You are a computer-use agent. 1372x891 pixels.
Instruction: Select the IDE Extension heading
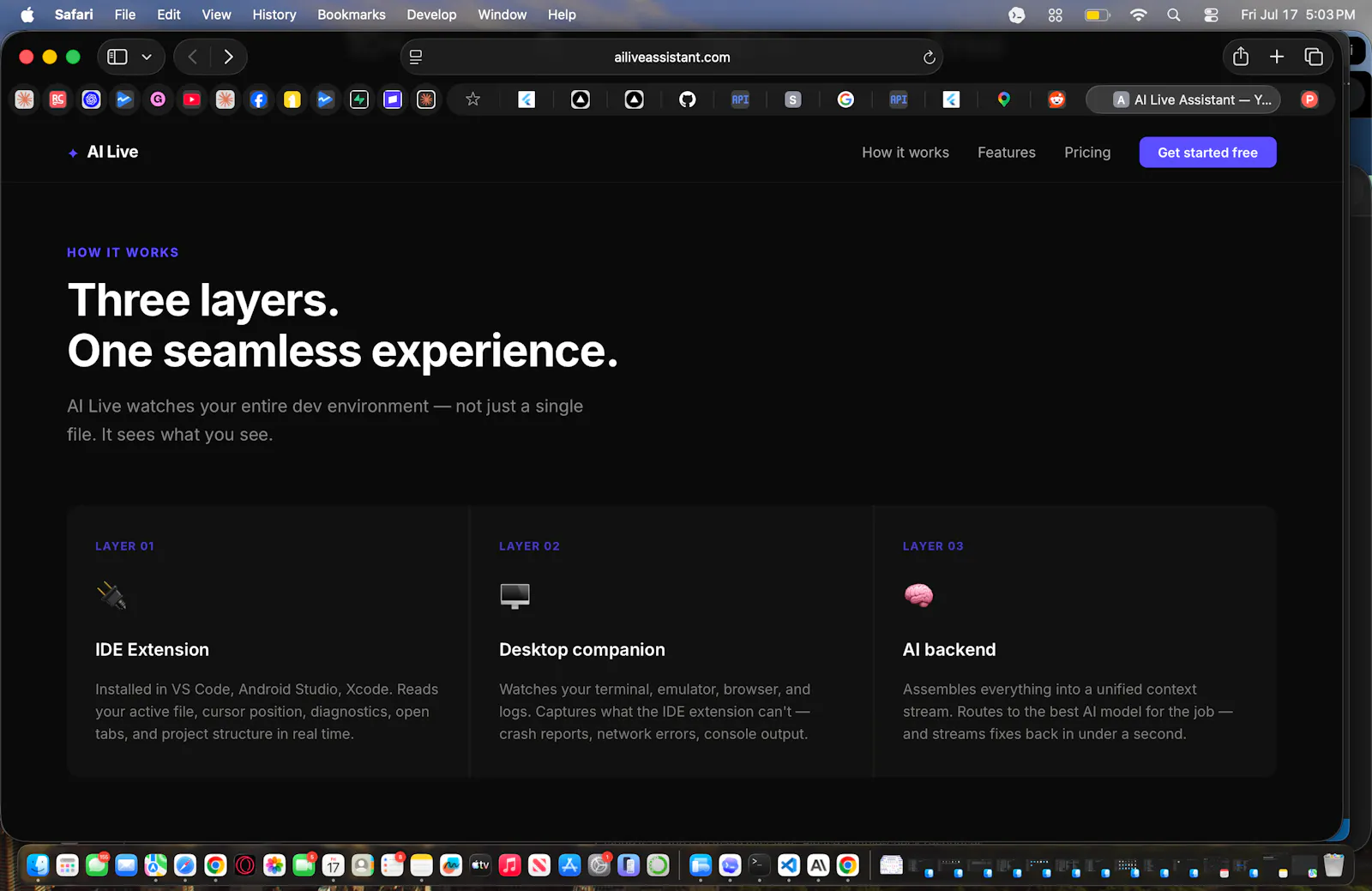(x=152, y=650)
